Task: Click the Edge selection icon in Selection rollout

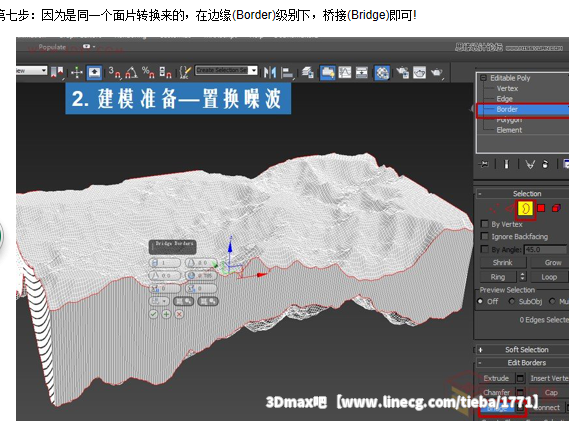Action: [x=510, y=209]
